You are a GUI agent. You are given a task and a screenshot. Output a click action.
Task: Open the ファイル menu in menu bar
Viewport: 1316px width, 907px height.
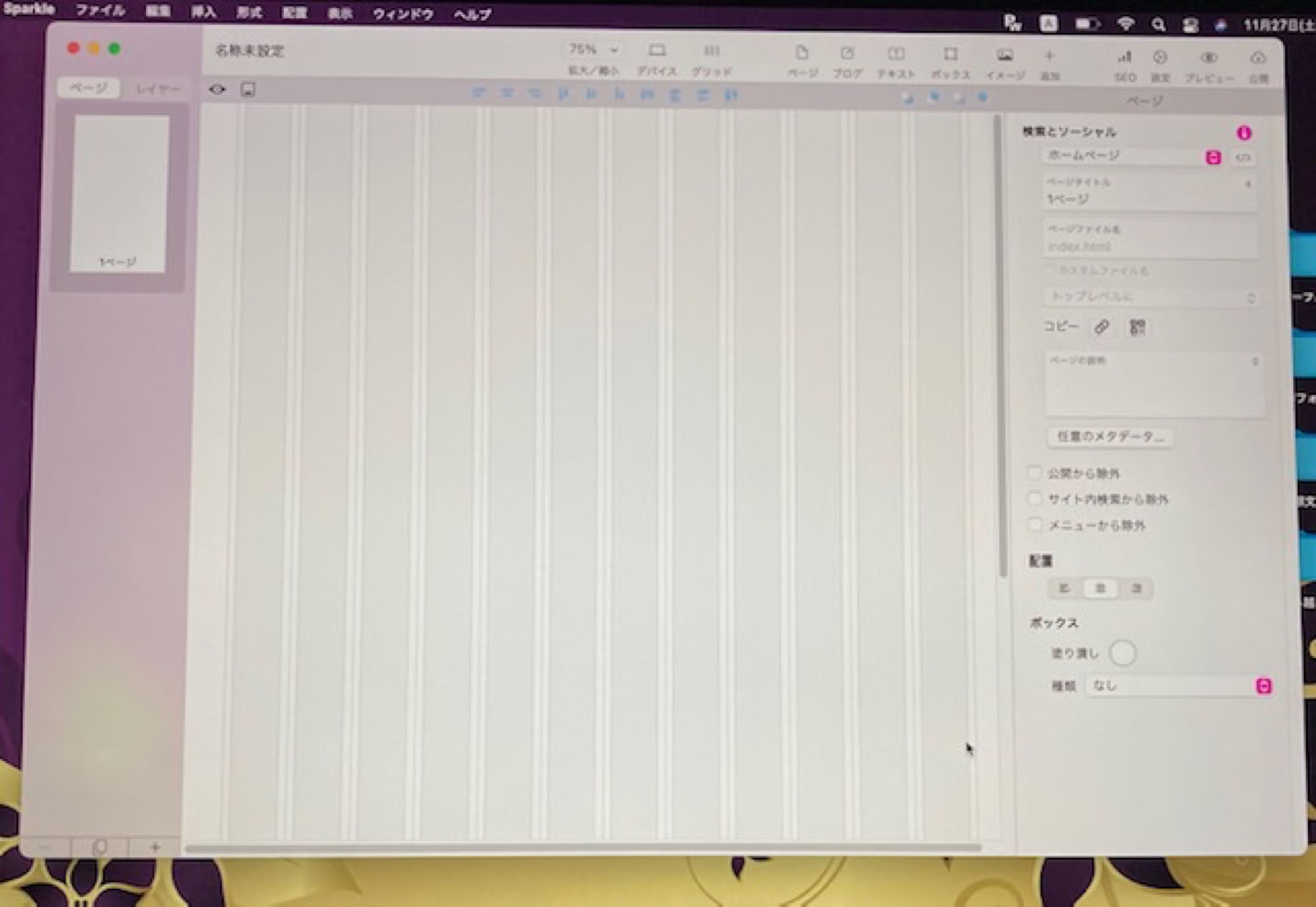(99, 11)
